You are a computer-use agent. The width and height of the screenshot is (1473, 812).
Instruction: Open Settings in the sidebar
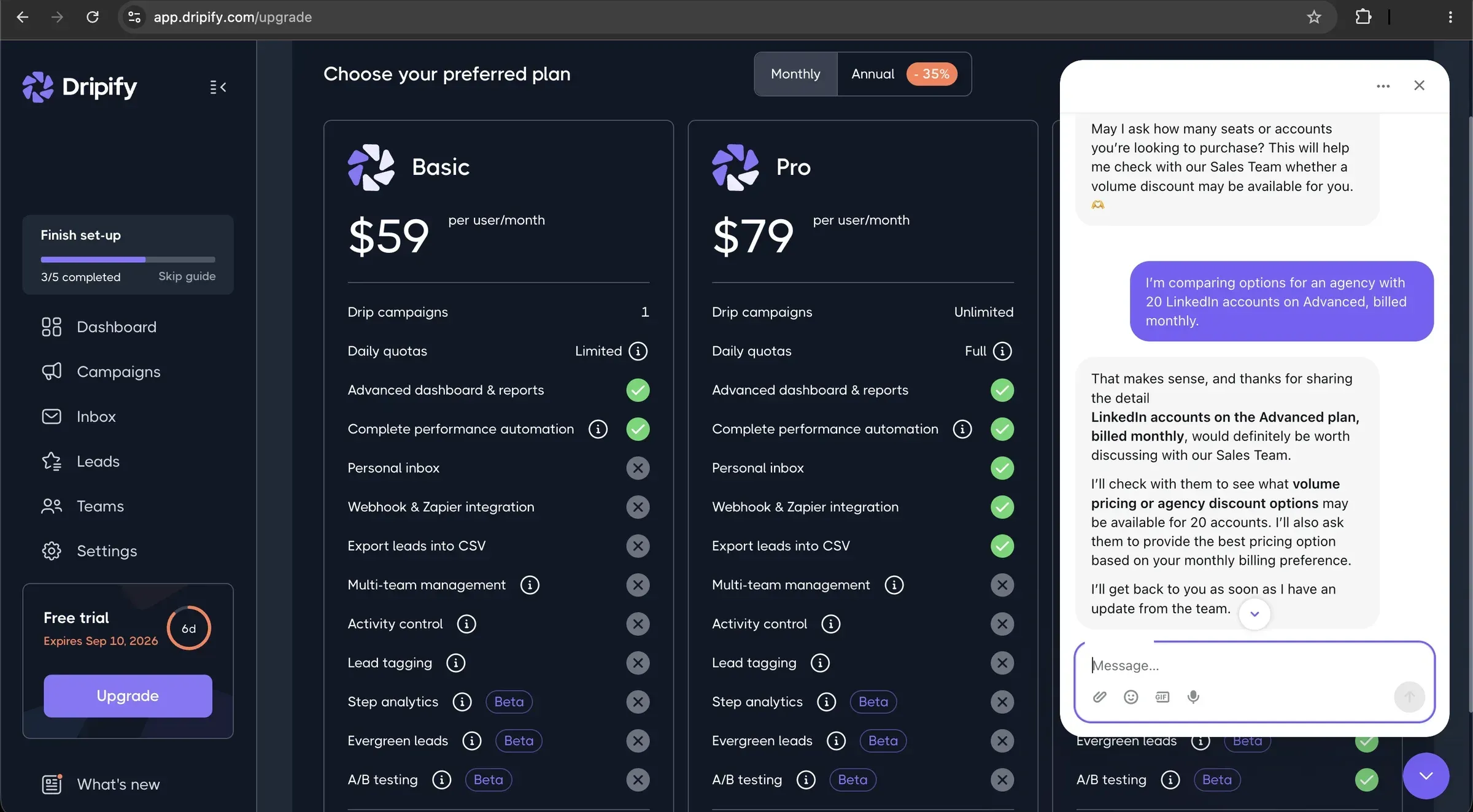click(x=89, y=551)
